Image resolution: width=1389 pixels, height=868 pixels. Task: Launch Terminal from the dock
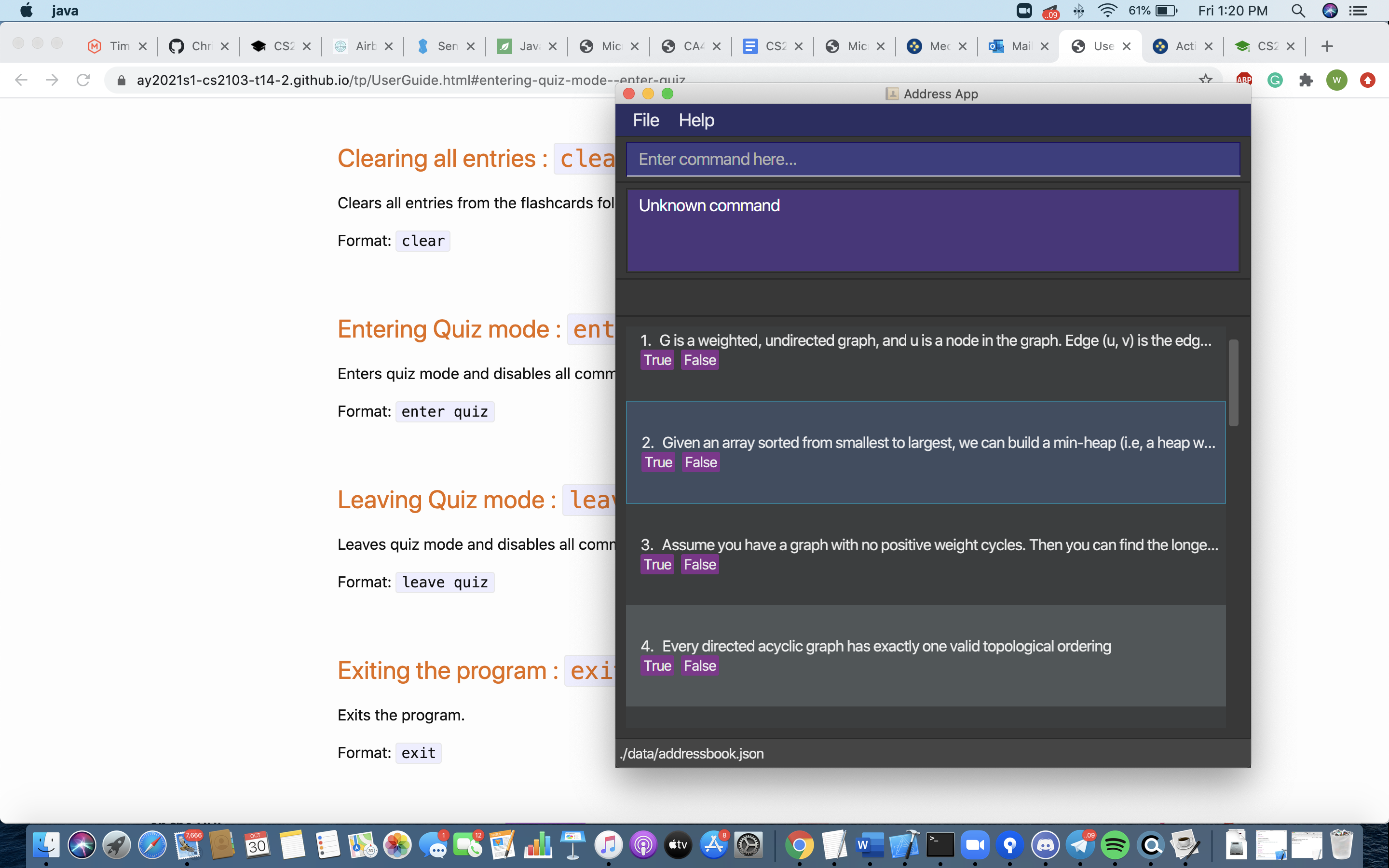point(940,845)
